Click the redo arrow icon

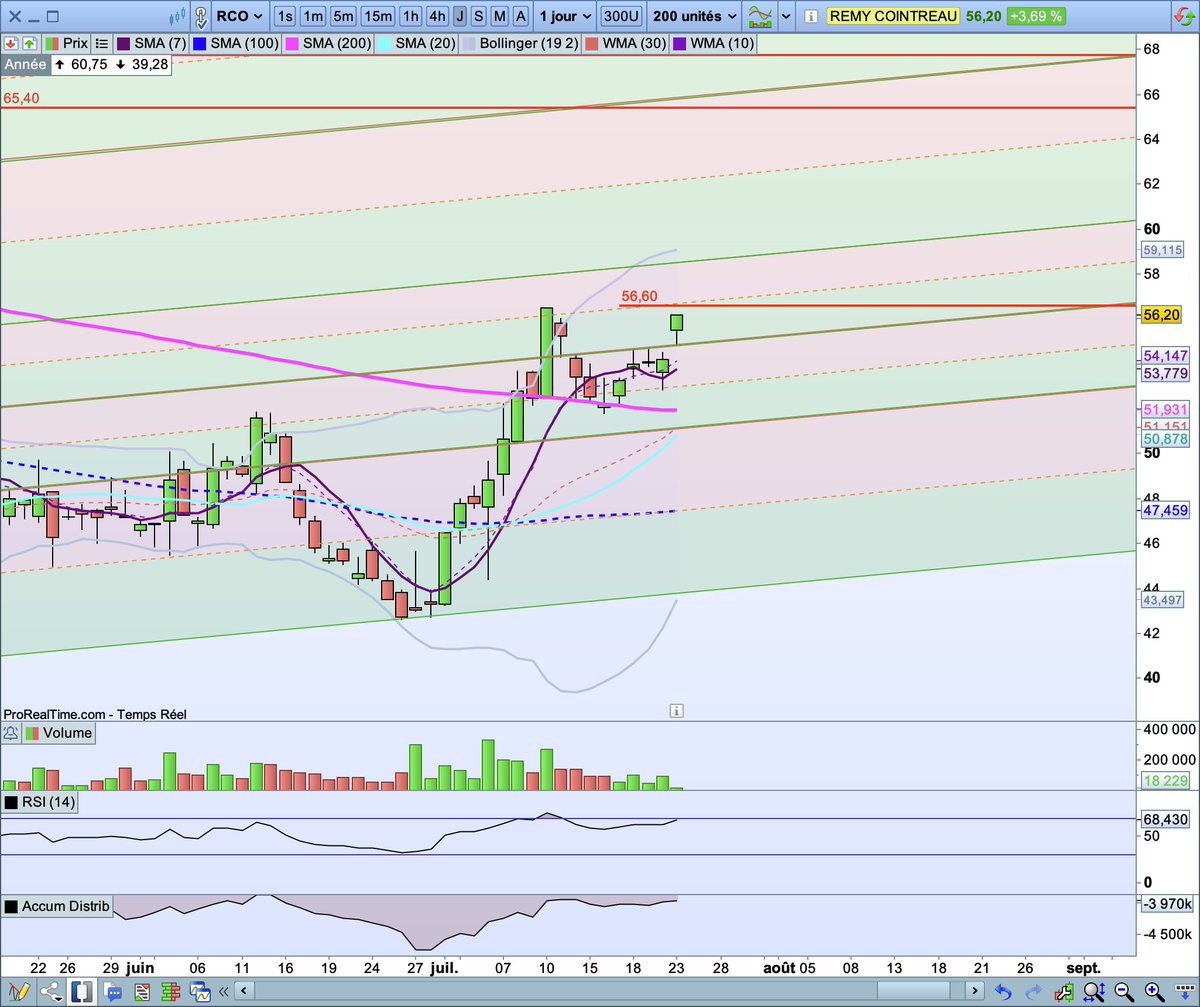click(x=1035, y=992)
